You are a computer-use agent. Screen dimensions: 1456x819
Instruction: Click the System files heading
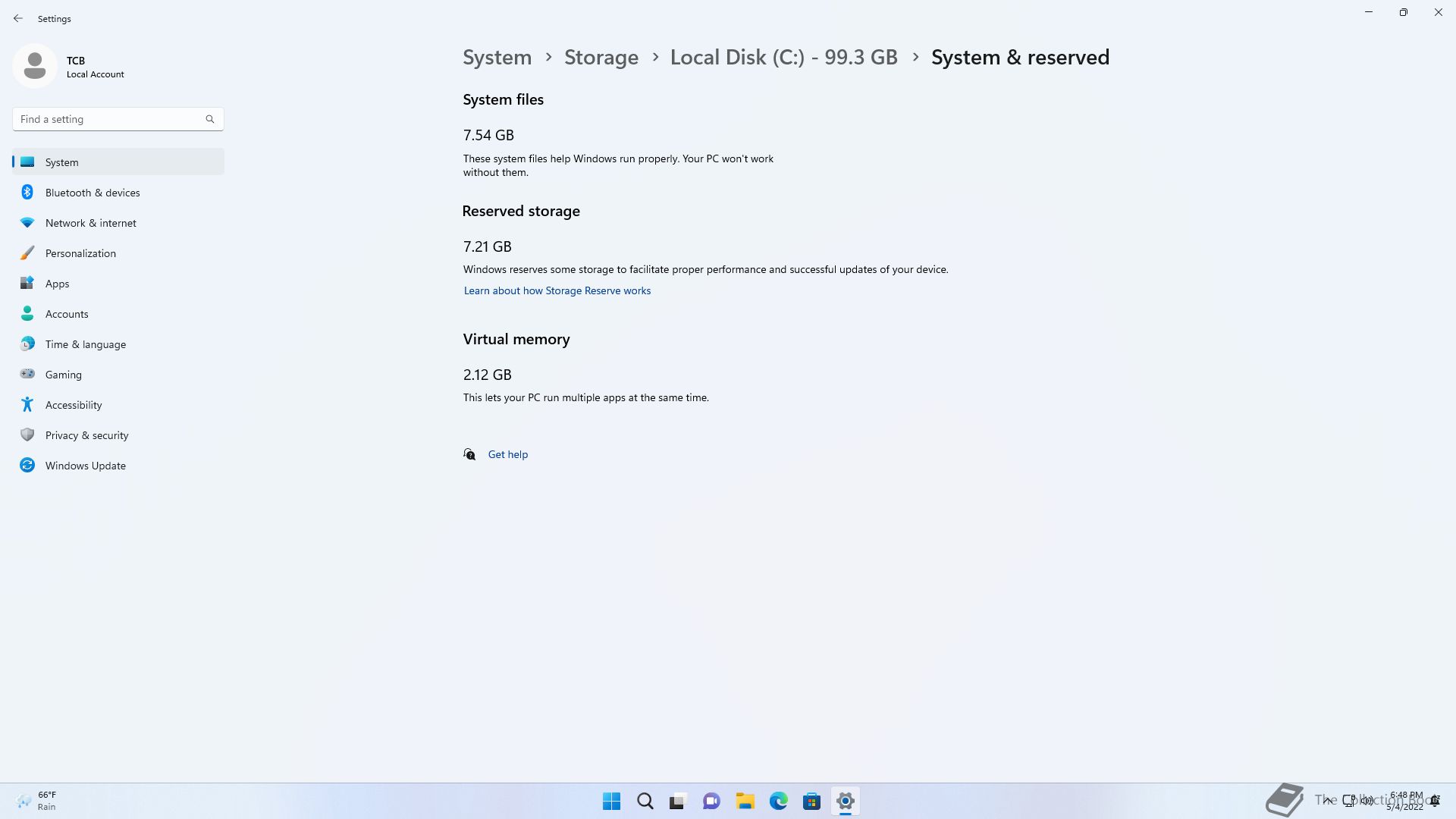click(x=504, y=100)
